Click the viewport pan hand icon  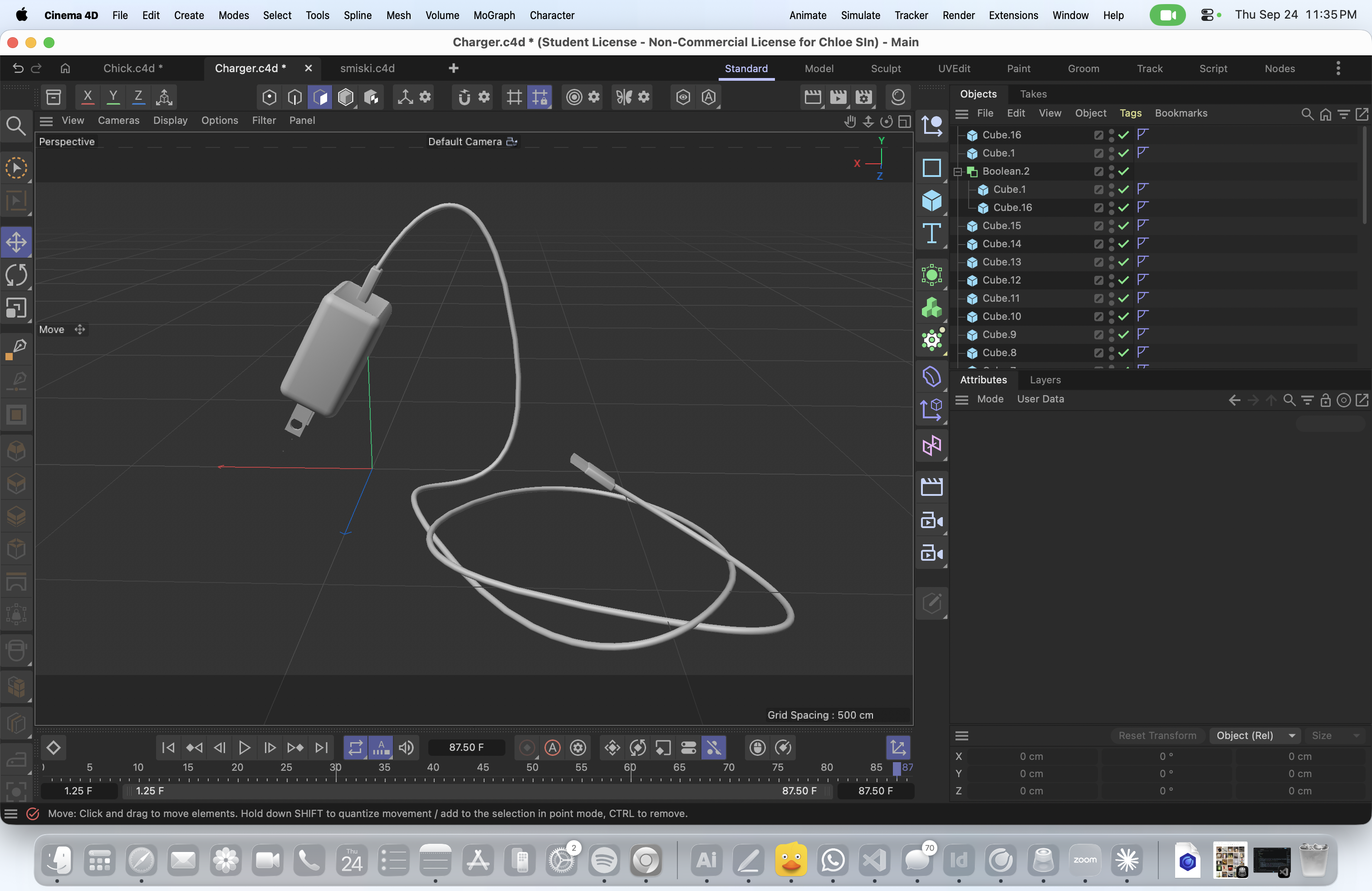tap(850, 121)
